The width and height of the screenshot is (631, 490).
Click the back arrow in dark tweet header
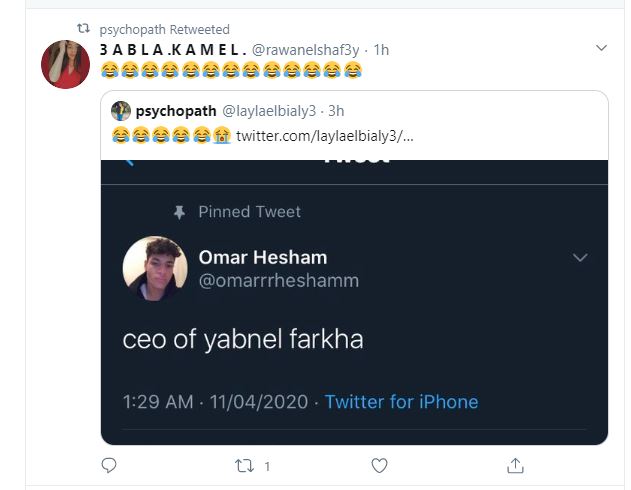(x=129, y=162)
